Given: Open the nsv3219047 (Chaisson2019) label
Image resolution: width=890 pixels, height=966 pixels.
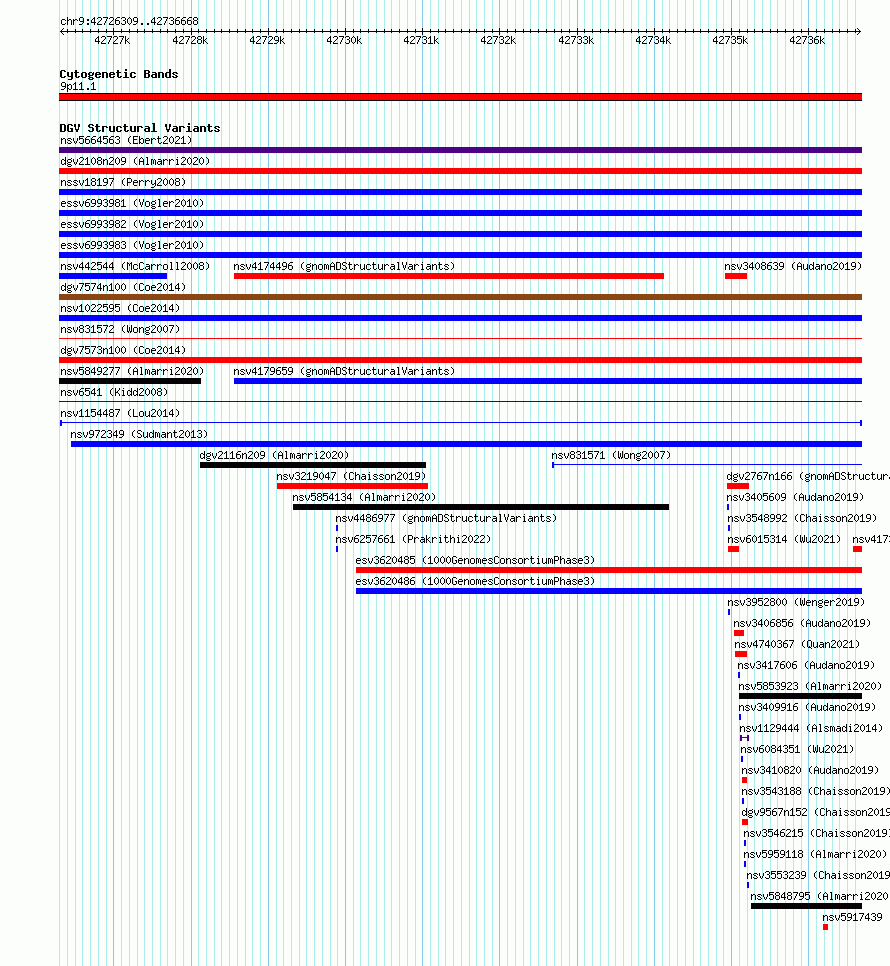Looking at the screenshot, I should pyautogui.click(x=351, y=476).
